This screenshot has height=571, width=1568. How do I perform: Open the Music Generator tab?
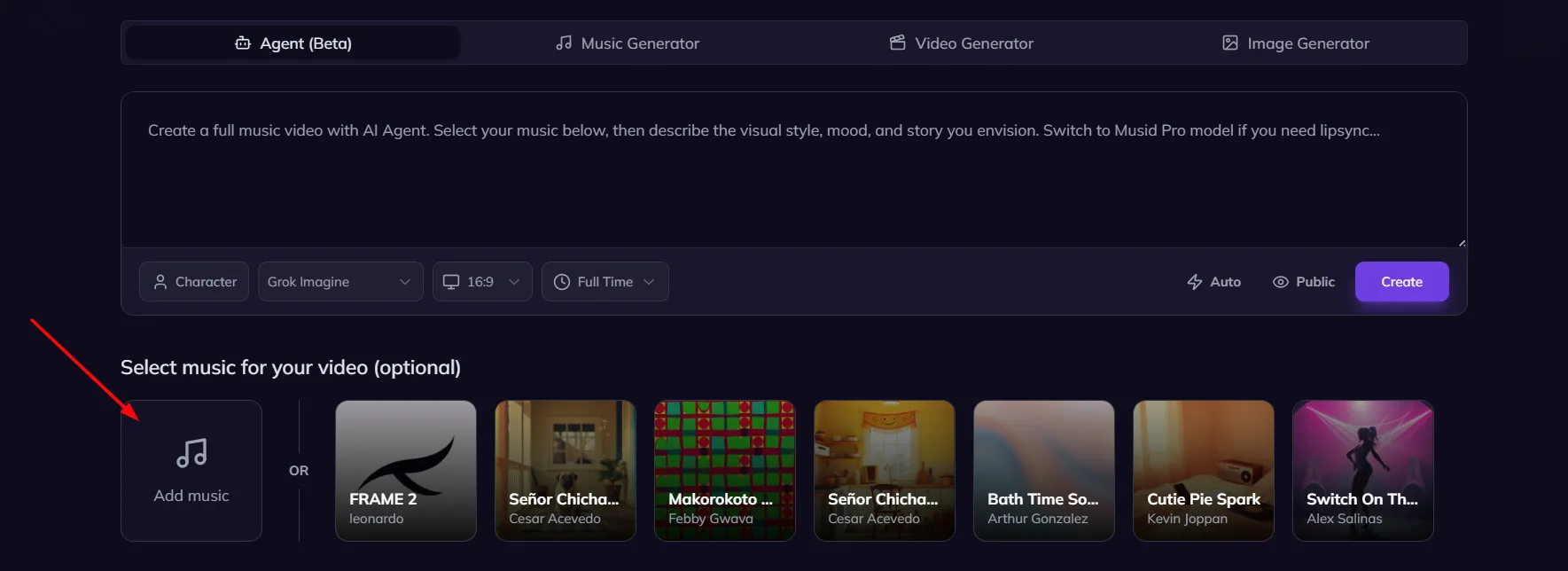(628, 43)
